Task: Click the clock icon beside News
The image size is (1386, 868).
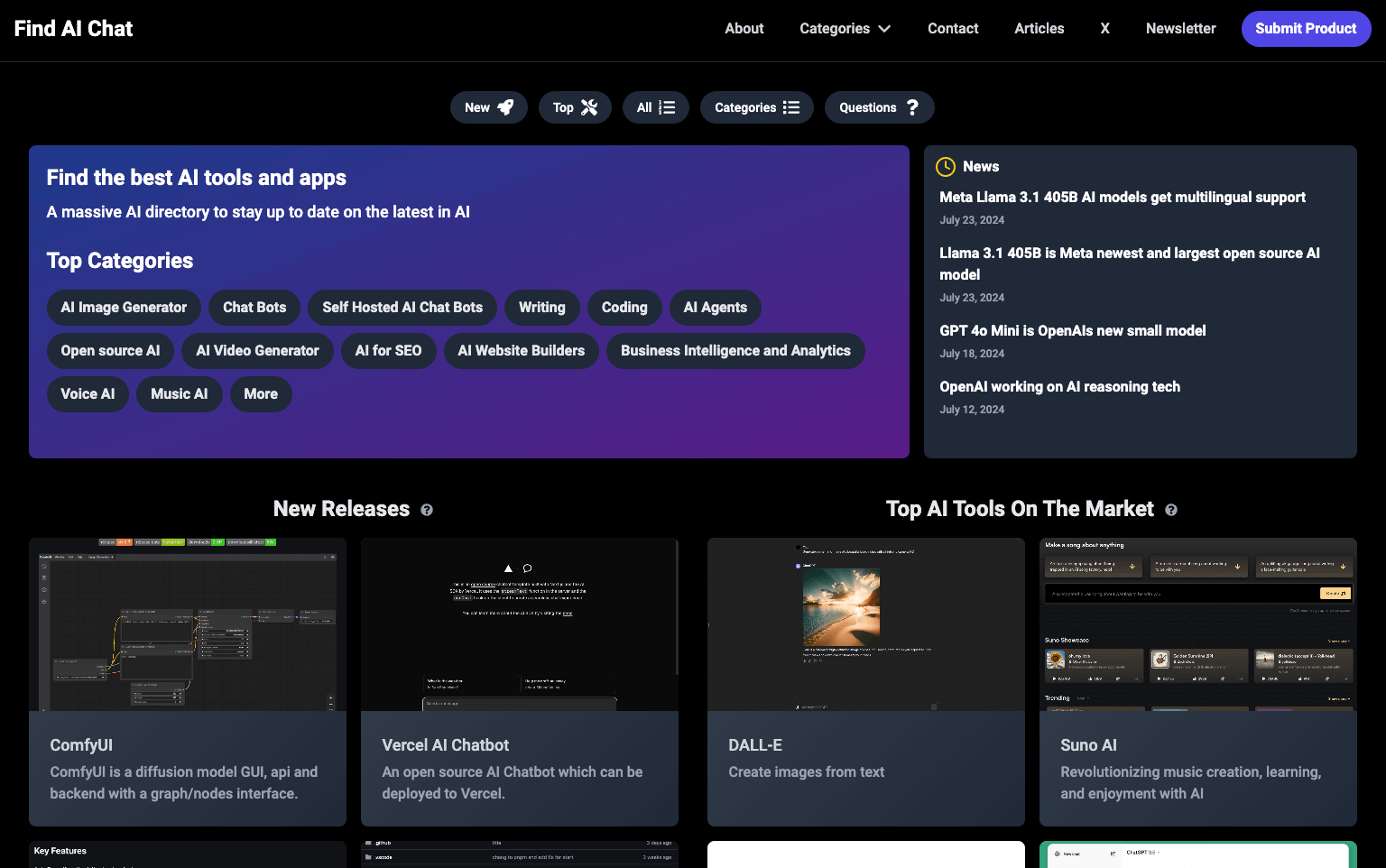Action: coord(946,166)
